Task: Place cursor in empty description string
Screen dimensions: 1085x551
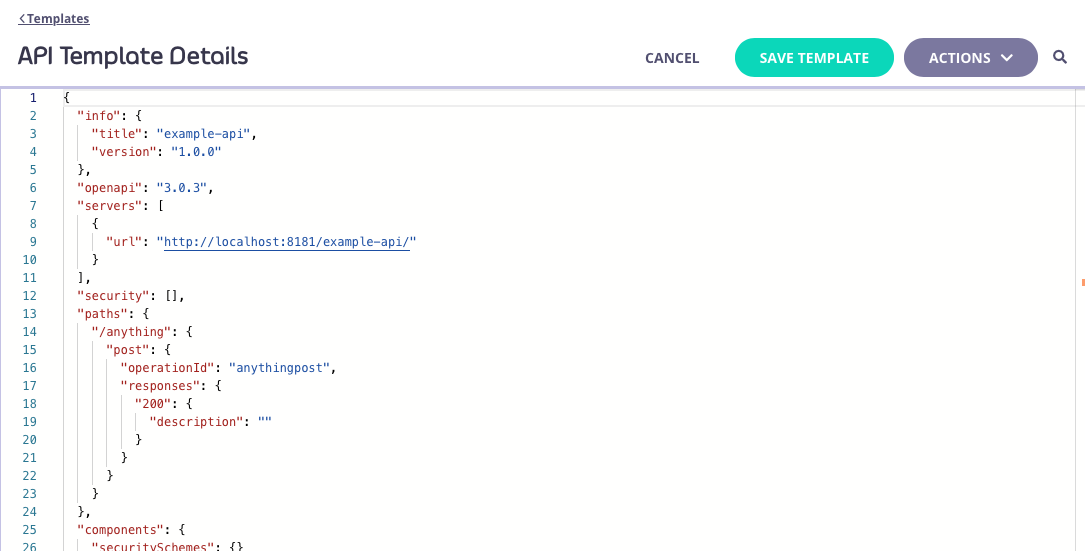Action: click(x=265, y=422)
